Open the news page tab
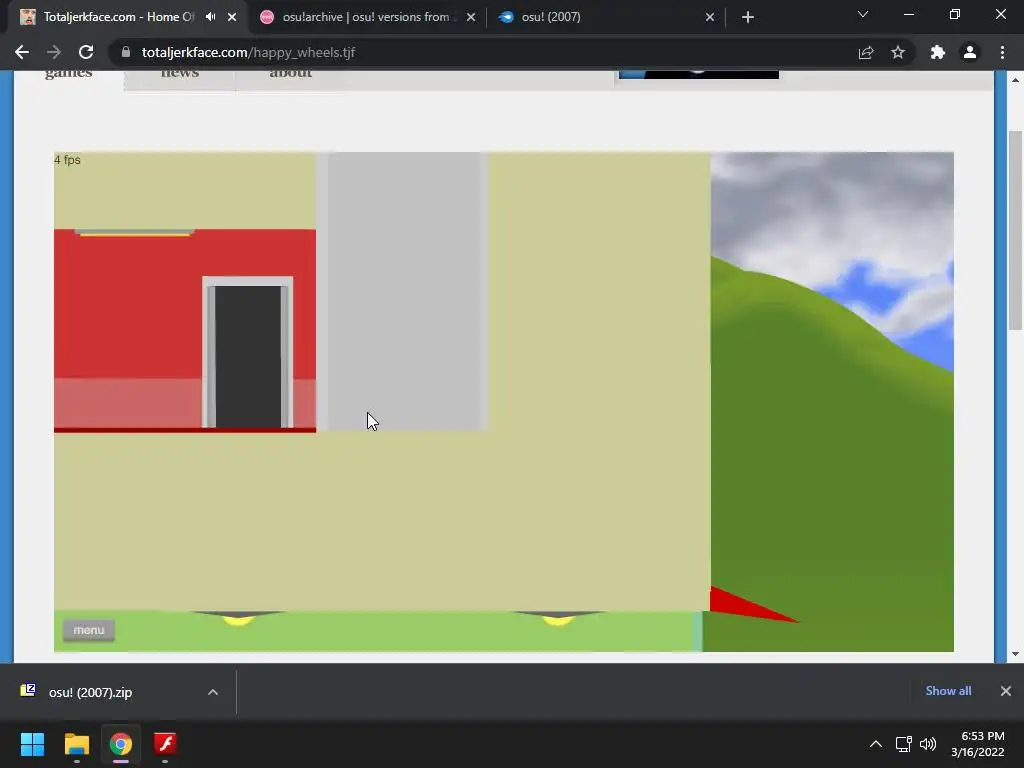The image size is (1024, 768). tap(180, 74)
